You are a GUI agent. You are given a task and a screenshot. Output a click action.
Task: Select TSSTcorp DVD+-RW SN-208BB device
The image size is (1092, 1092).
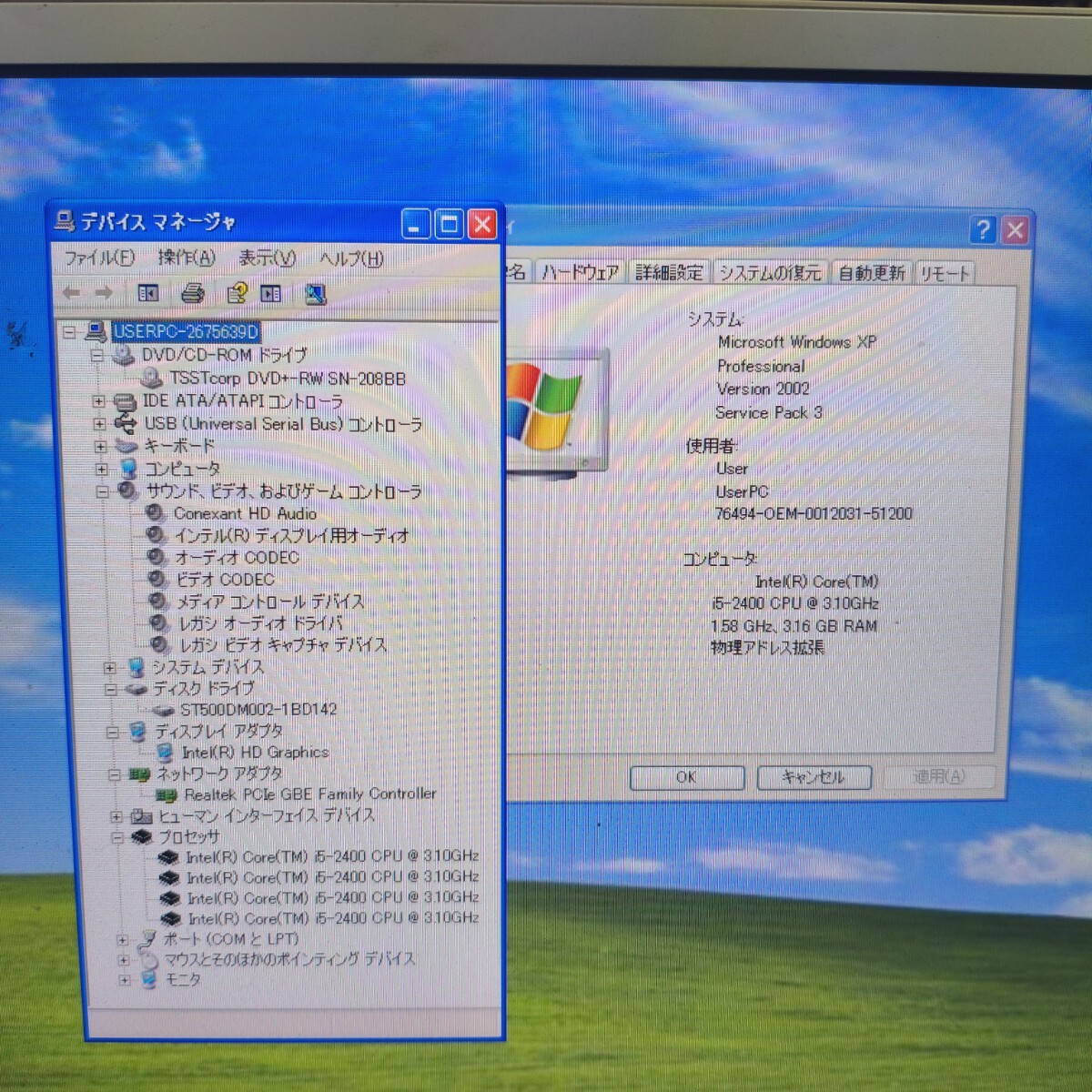click(x=287, y=379)
